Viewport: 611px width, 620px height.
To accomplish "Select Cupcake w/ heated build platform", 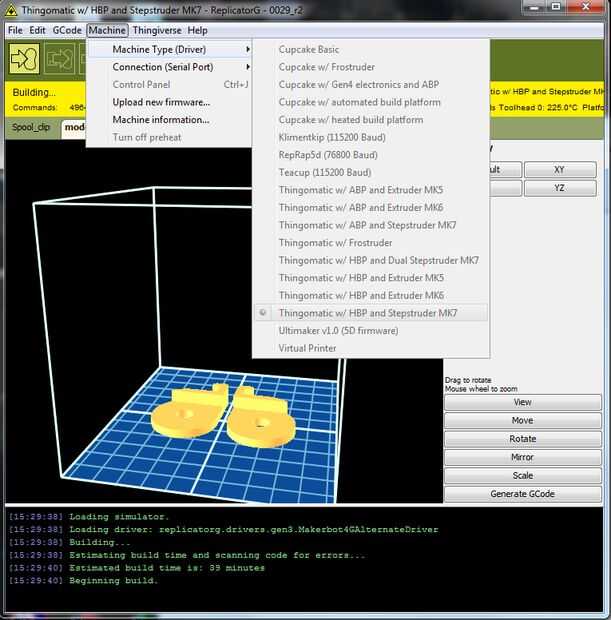I will click(x=371, y=119).
